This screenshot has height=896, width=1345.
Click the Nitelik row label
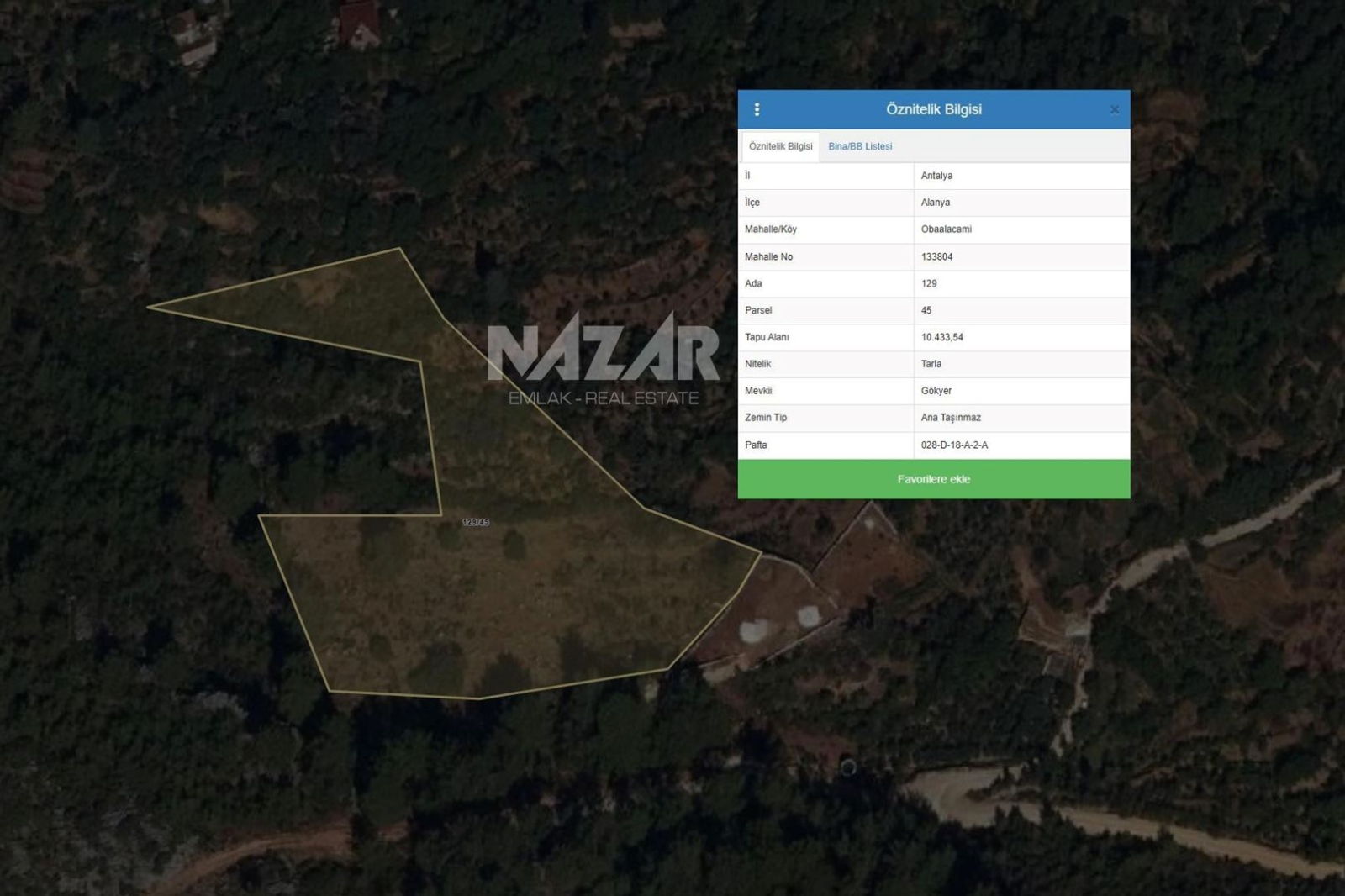tap(757, 364)
